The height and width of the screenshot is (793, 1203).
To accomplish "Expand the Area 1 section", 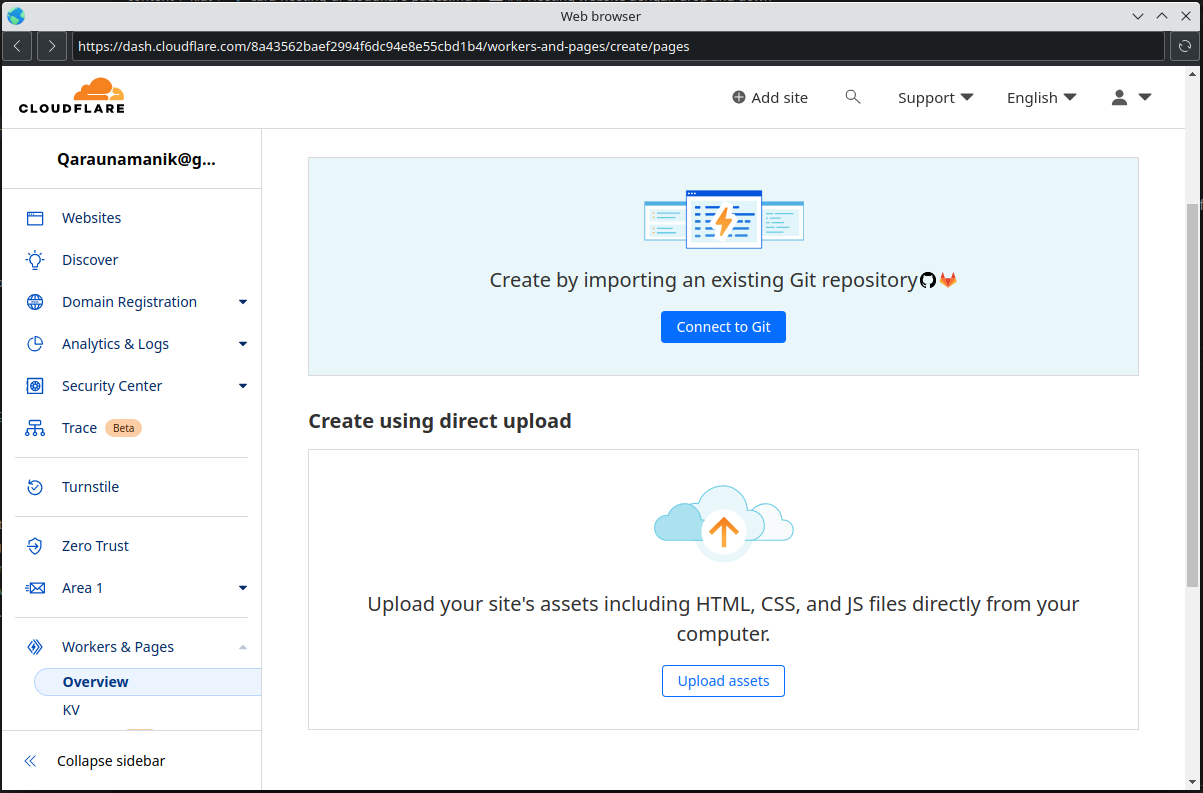I will point(242,587).
